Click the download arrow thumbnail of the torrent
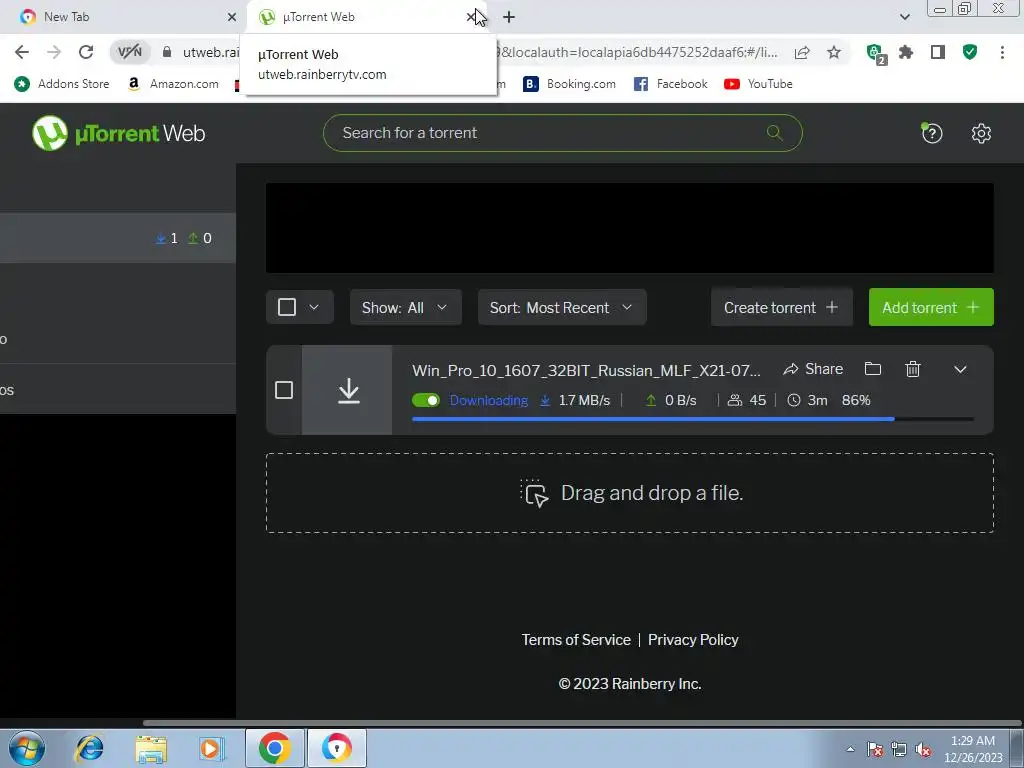Viewport: 1024px width, 768px height. click(x=347, y=391)
